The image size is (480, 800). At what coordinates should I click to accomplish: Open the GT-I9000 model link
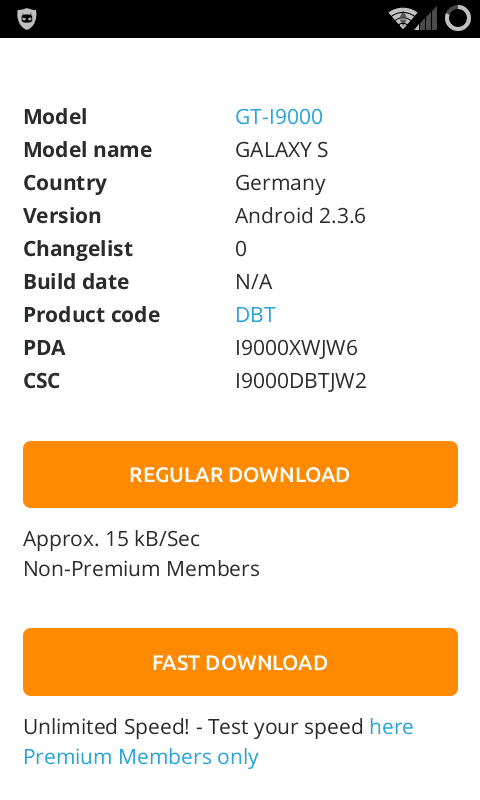(279, 117)
